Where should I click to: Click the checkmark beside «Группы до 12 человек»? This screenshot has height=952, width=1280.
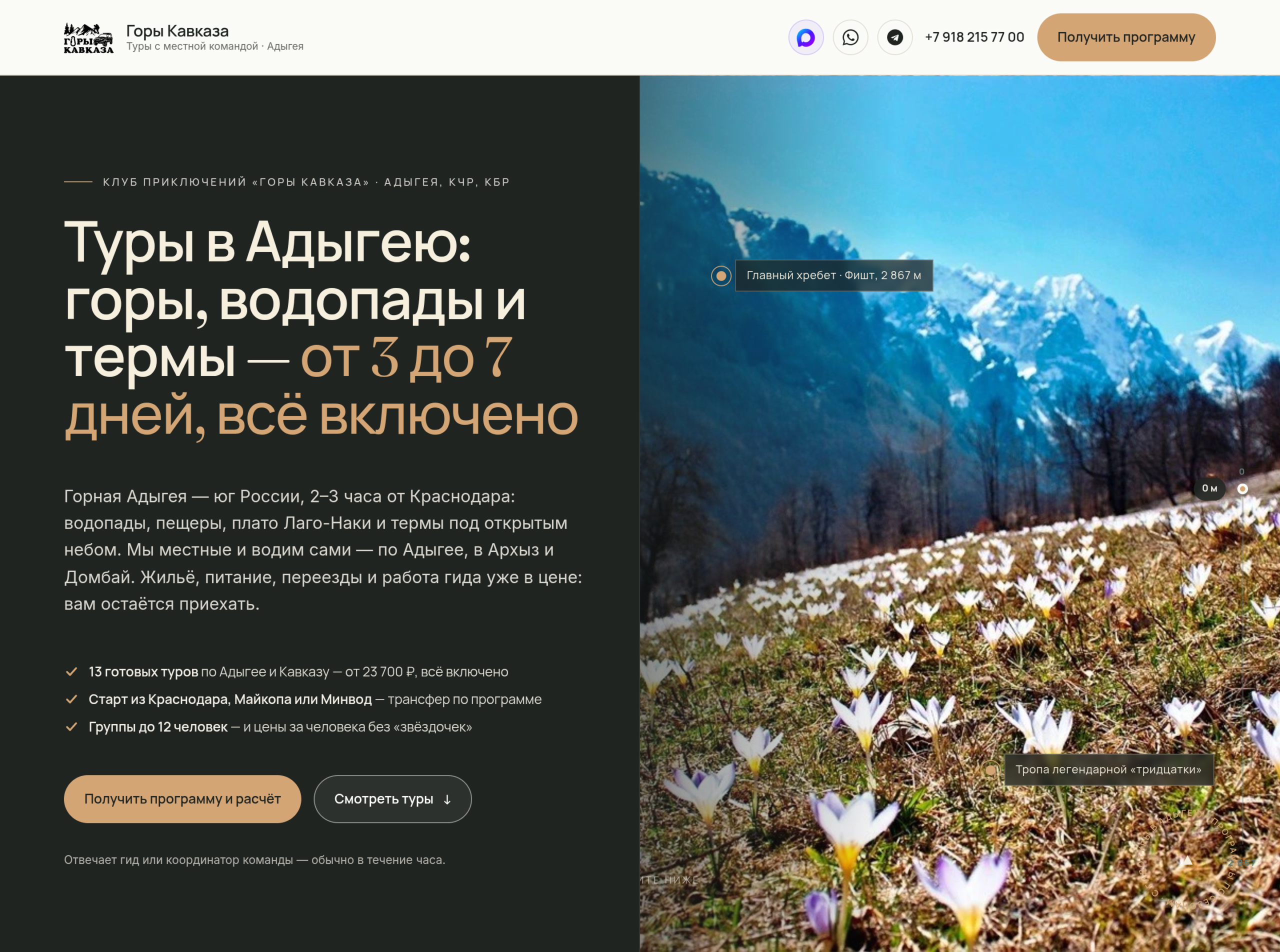click(x=71, y=727)
